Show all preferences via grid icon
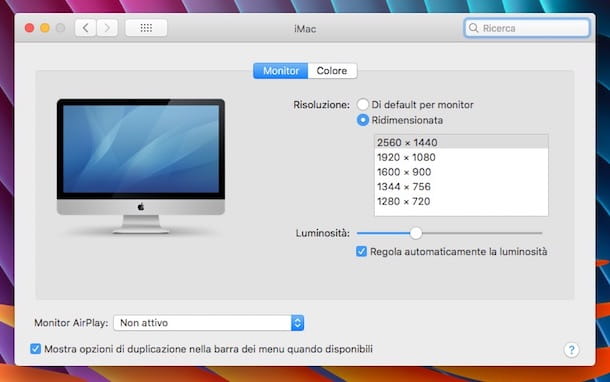The image size is (610, 382). (146, 28)
